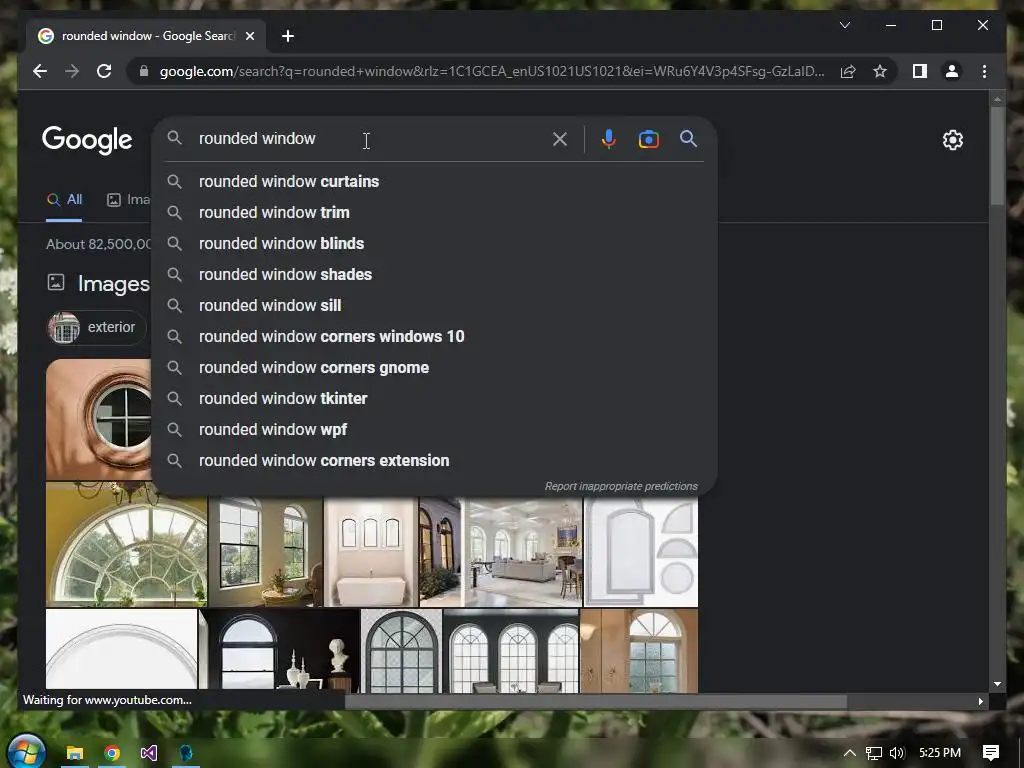The image size is (1024, 768).
Task: Switch to the All results tab
Action: point(64,200)
